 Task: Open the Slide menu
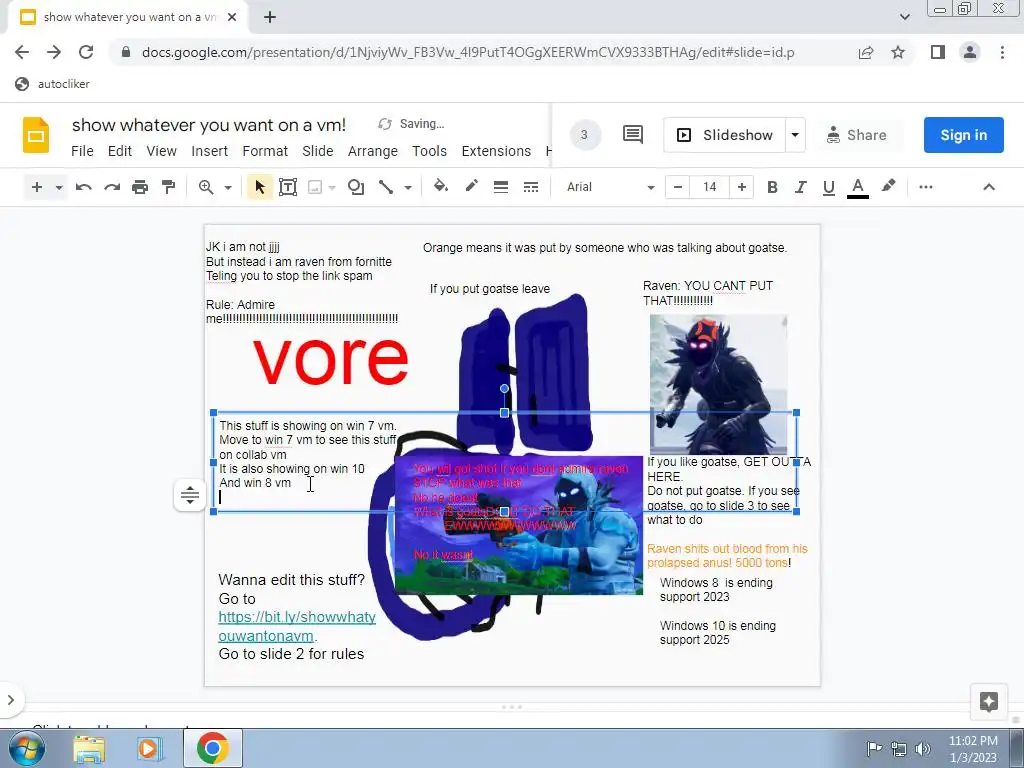317,152
